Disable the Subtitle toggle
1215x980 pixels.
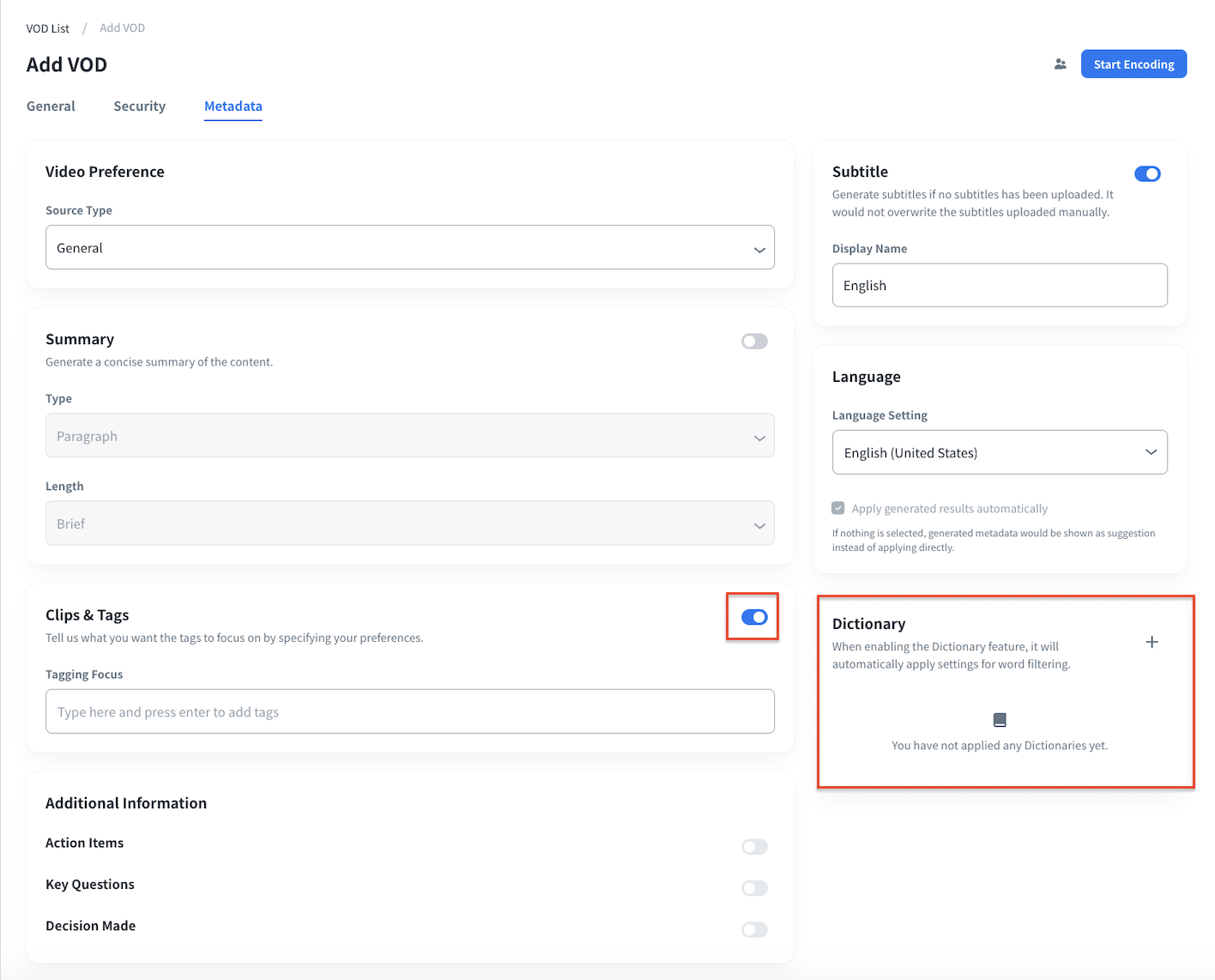pyautogui.click(x=1147, y=174)
